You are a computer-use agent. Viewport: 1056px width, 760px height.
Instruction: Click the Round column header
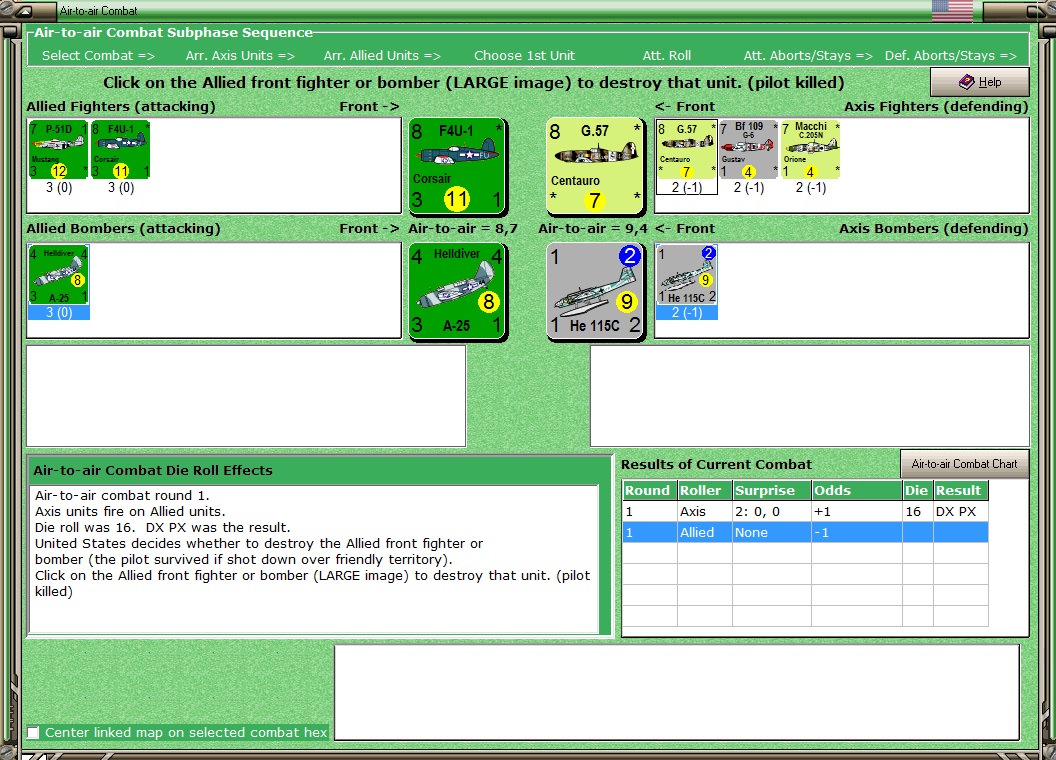(x=649, y=490)
